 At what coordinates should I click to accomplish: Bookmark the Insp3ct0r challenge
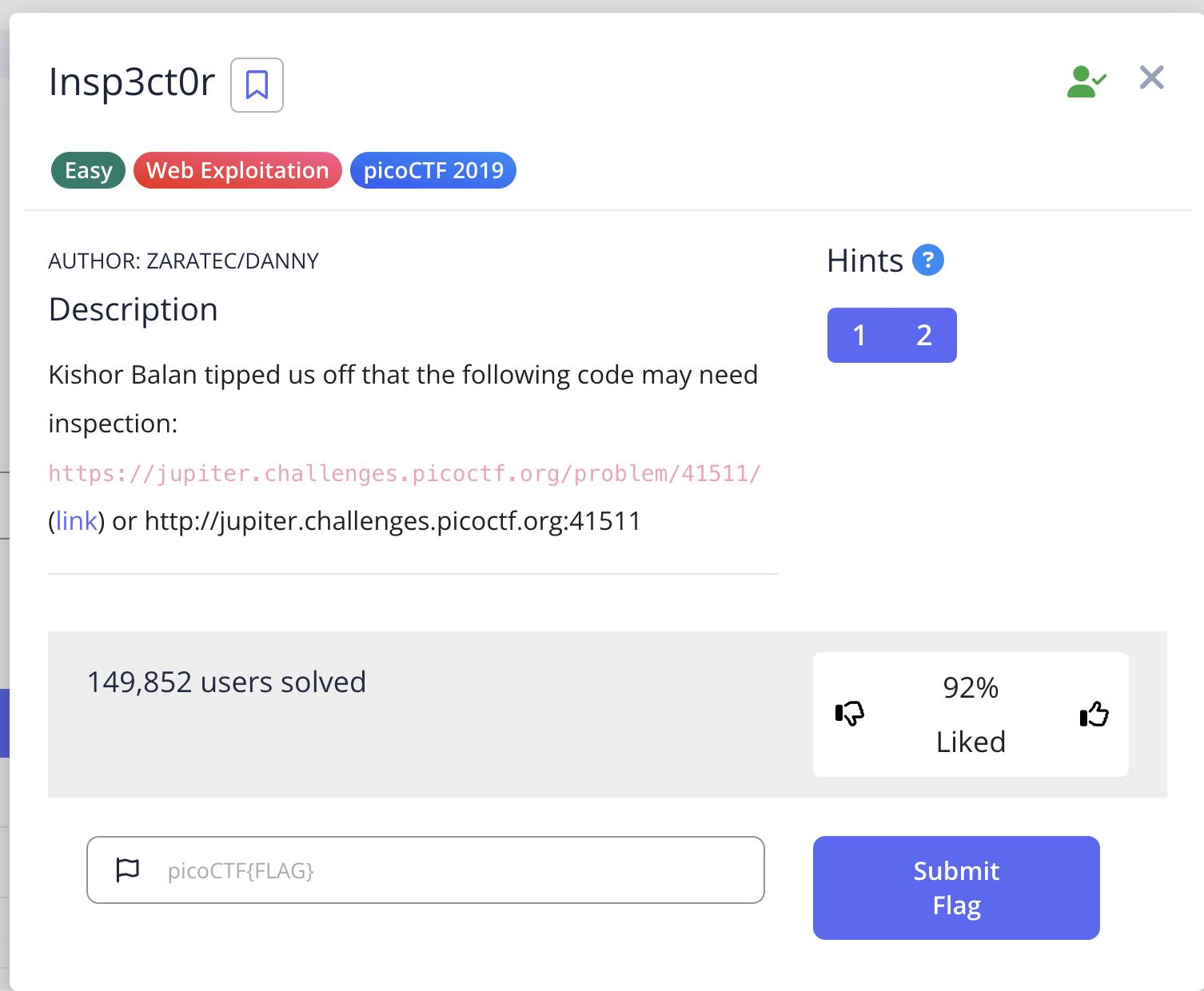(257, 85)
